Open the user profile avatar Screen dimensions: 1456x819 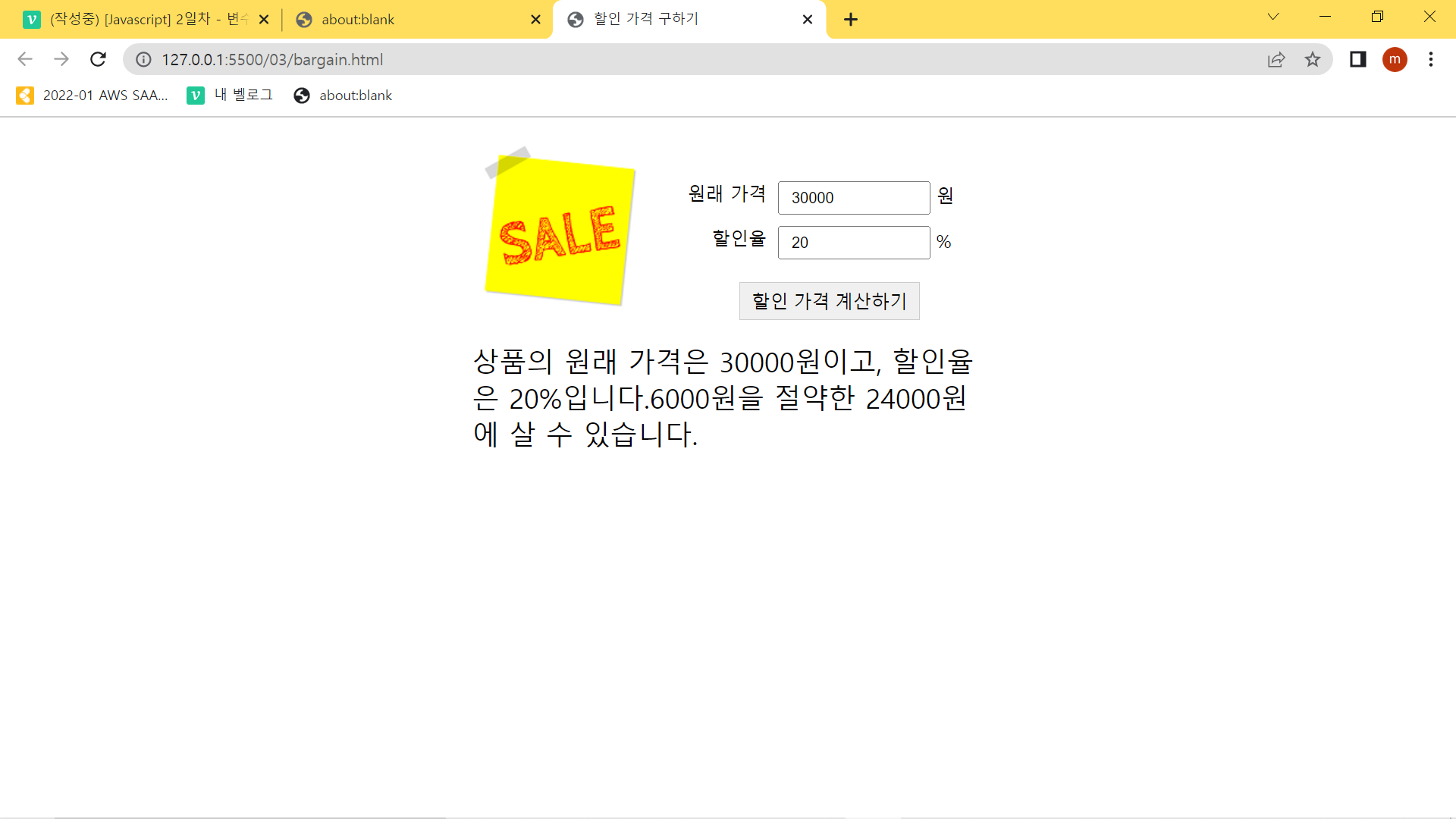tap(1395, 59)
